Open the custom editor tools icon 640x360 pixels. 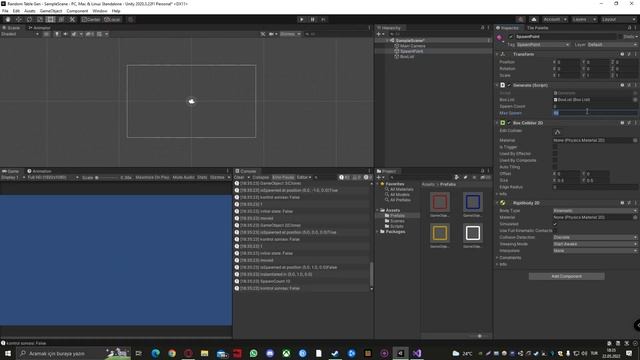tap(72, 19)
